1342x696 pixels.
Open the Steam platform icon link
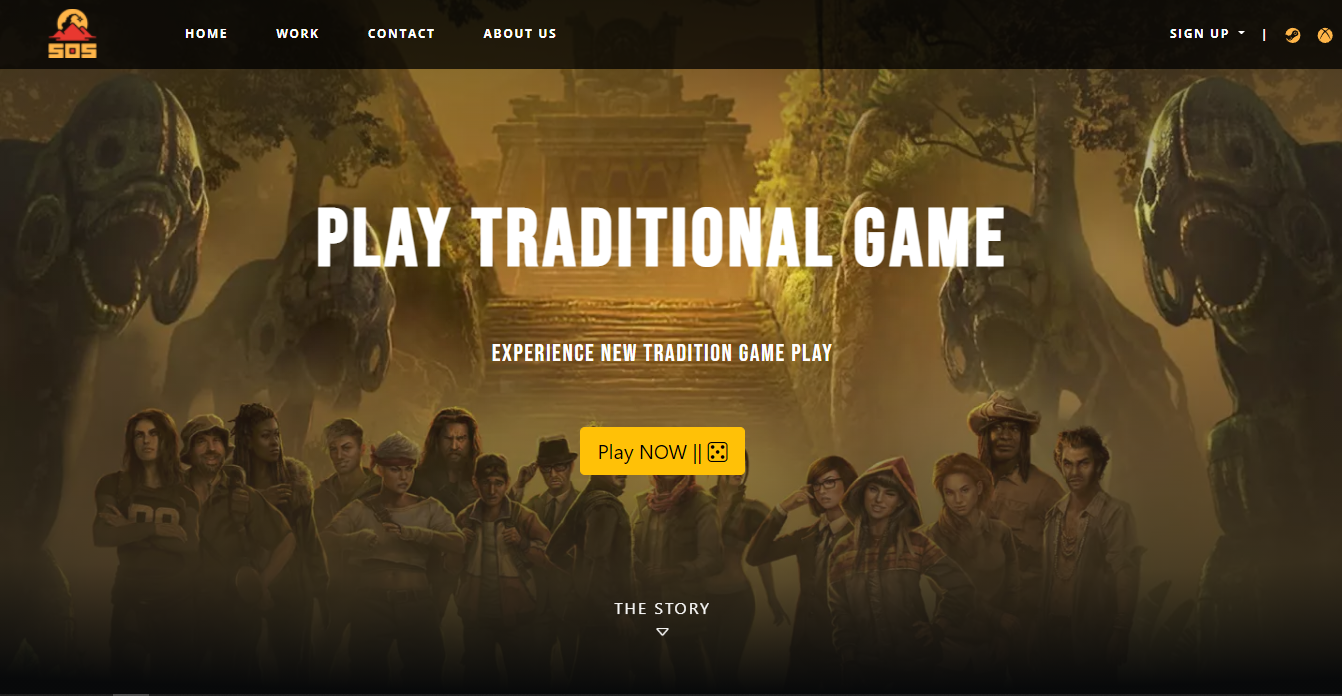1293,35
